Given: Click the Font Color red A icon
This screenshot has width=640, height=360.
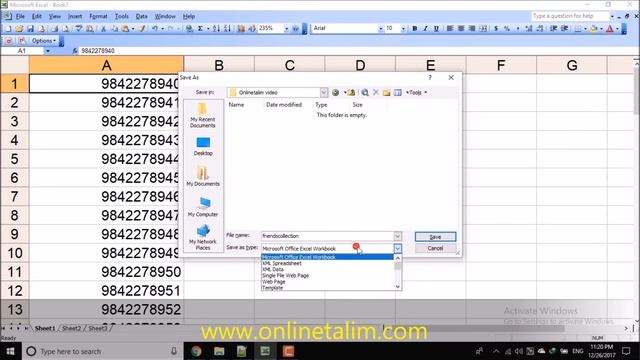Looking at the screenshot, I should 610,29.
